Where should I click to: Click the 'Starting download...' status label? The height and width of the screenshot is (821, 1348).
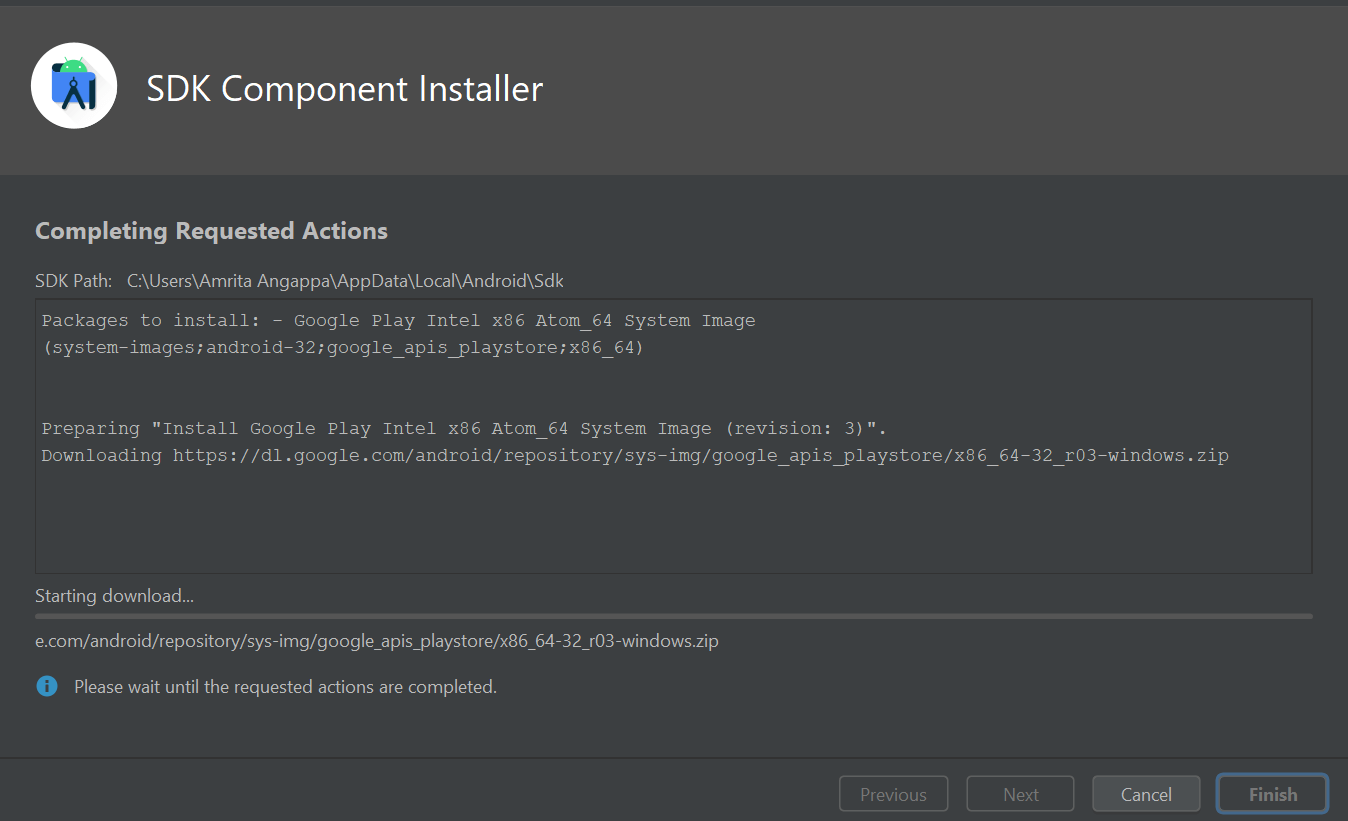click(113, 595)
